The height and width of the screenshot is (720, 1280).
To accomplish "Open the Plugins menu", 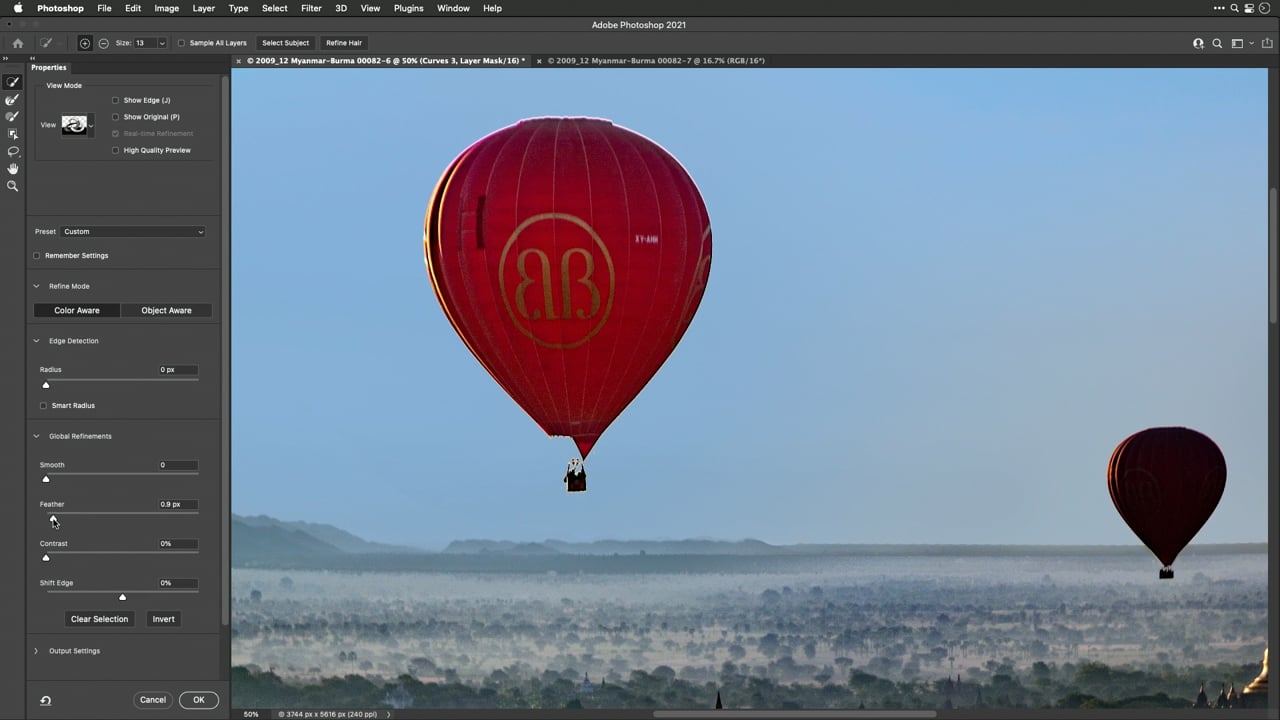I will (x=408, y=8).
